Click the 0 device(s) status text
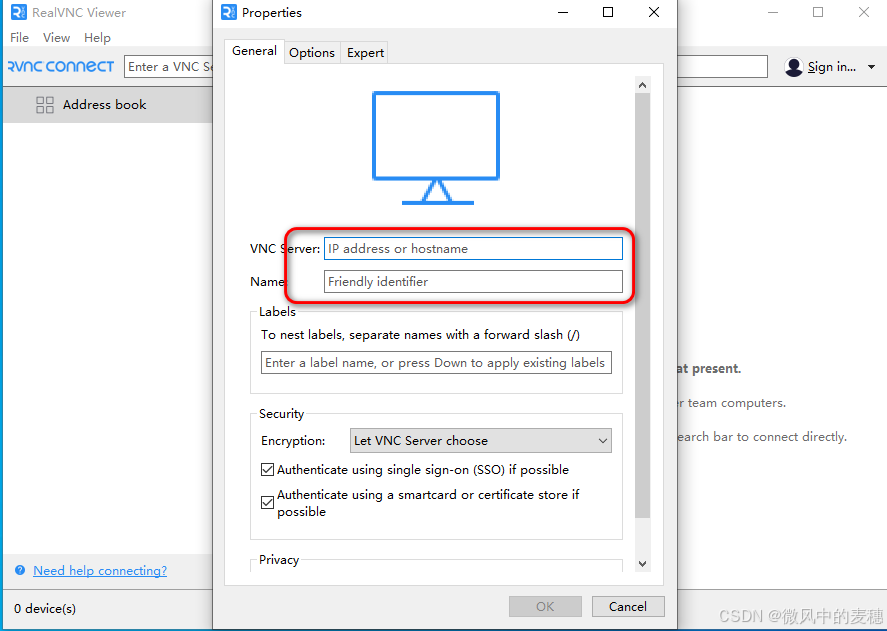 coord(45,608)
